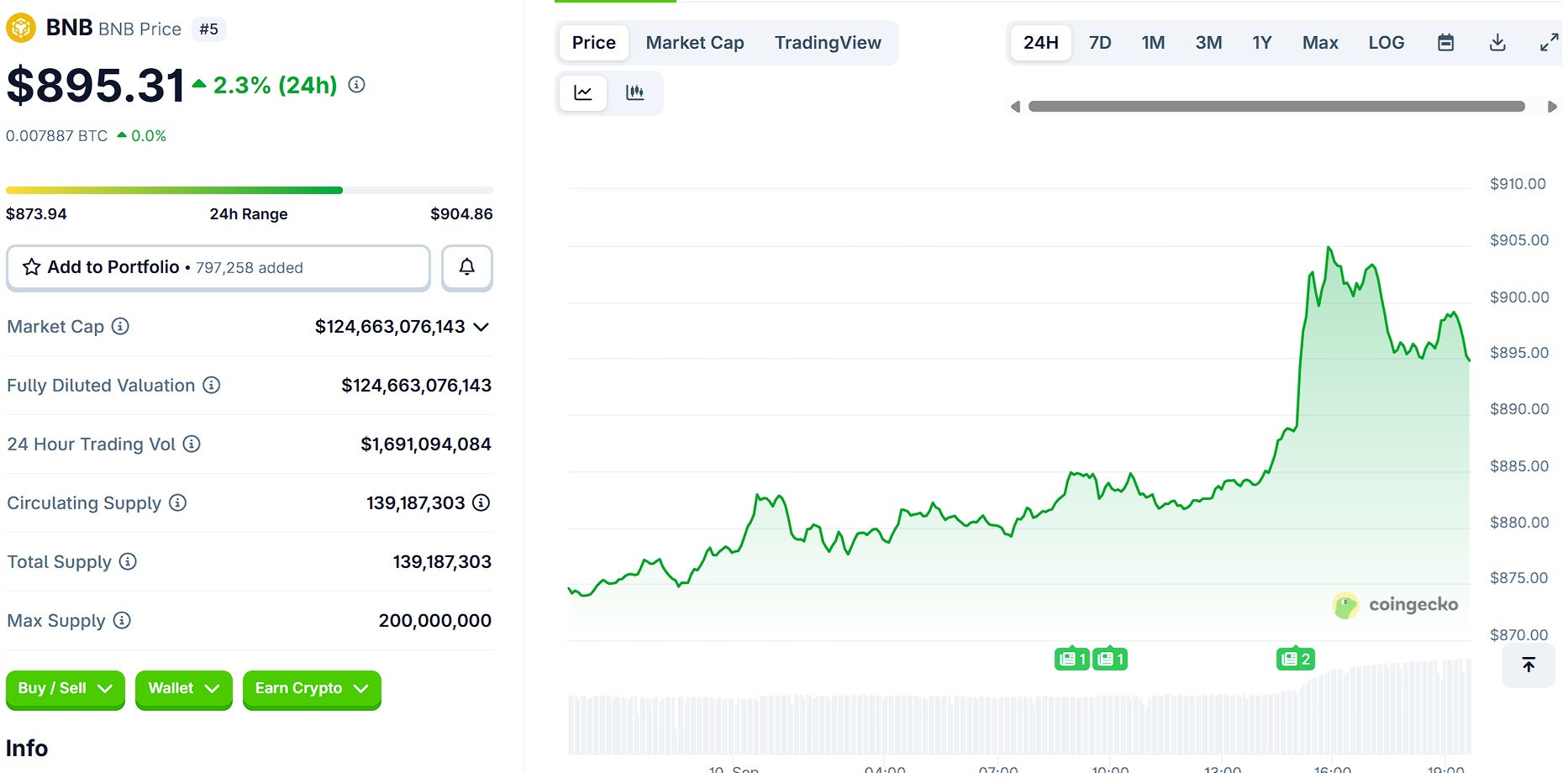Click the price alert bell icon
The image size is (1568, 773).
point(466,267)
